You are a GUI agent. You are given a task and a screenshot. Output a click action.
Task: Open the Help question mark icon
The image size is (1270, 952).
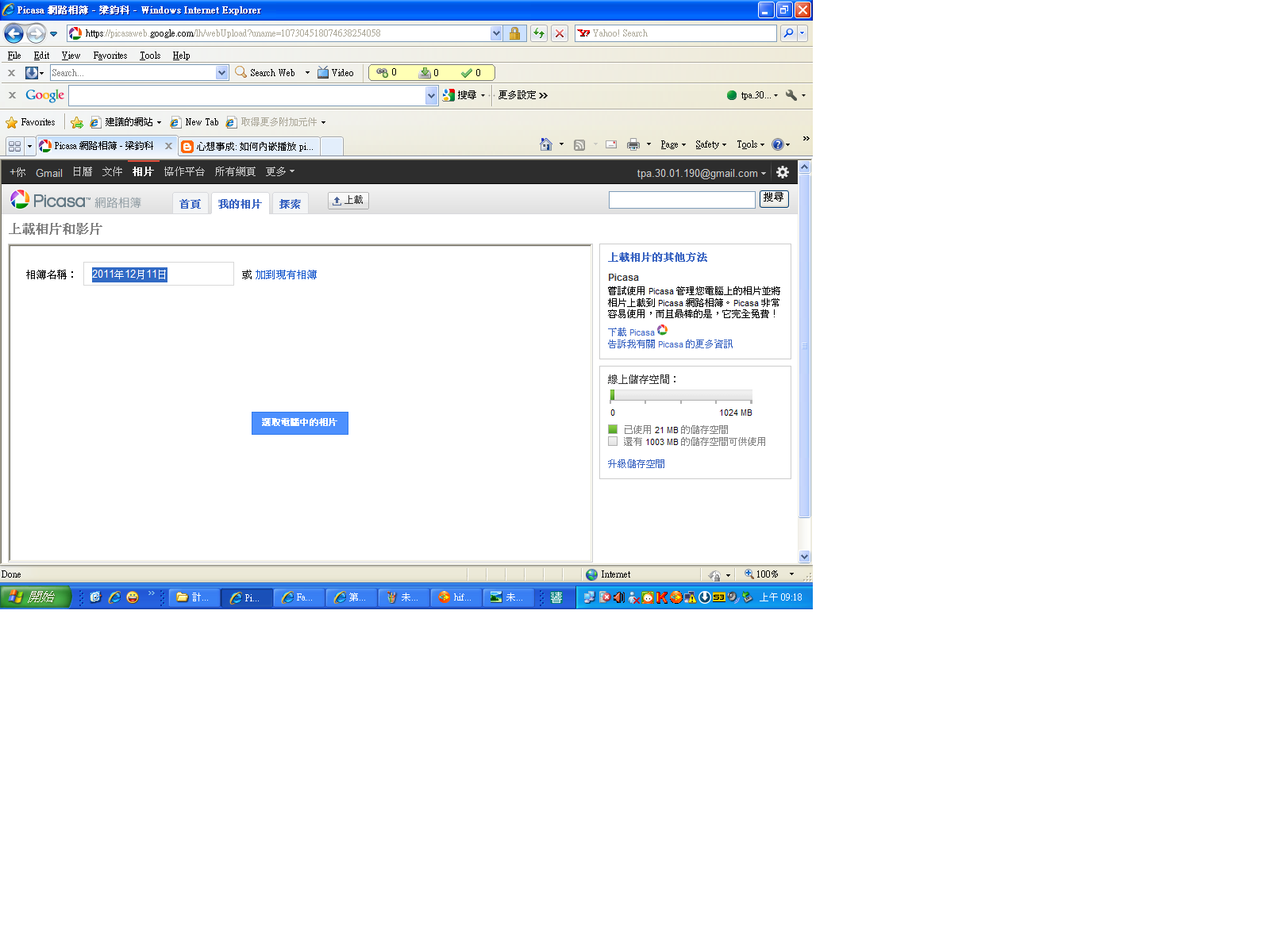[x=777, y=144]
